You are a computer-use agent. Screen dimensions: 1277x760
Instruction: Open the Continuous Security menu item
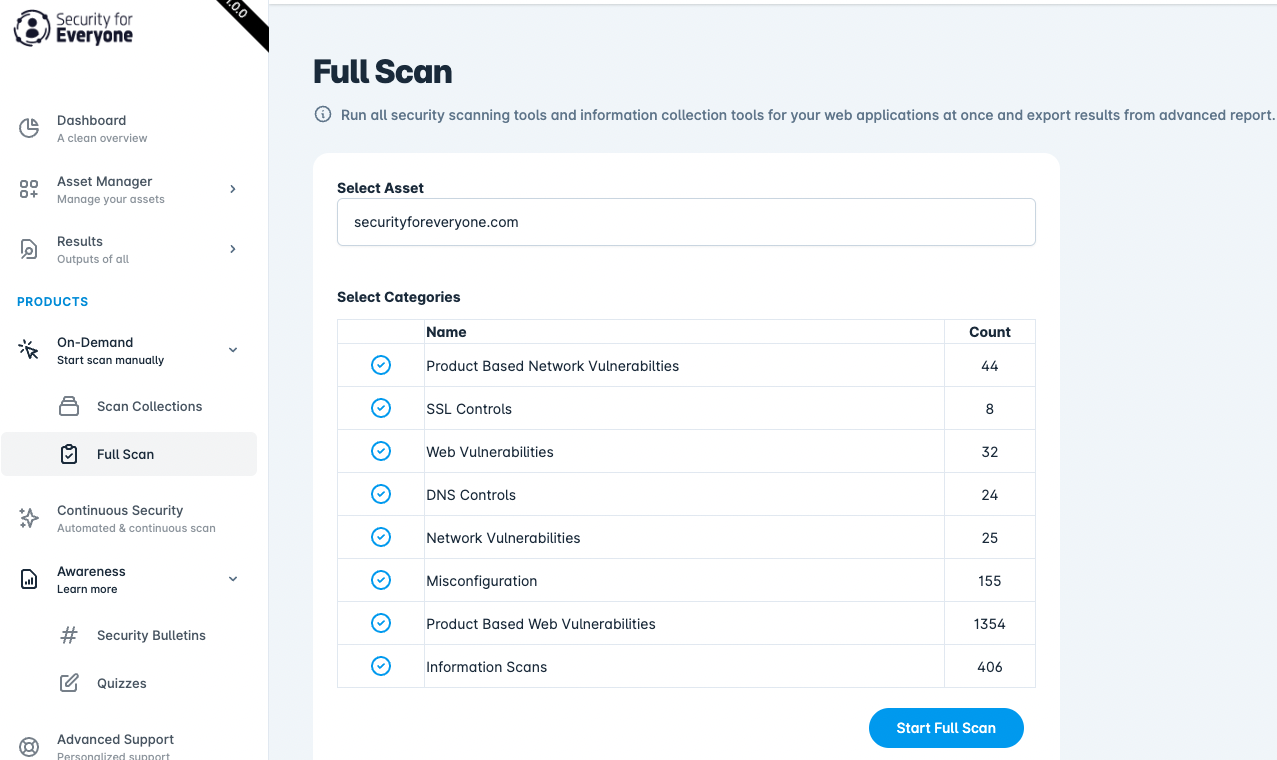129,518
